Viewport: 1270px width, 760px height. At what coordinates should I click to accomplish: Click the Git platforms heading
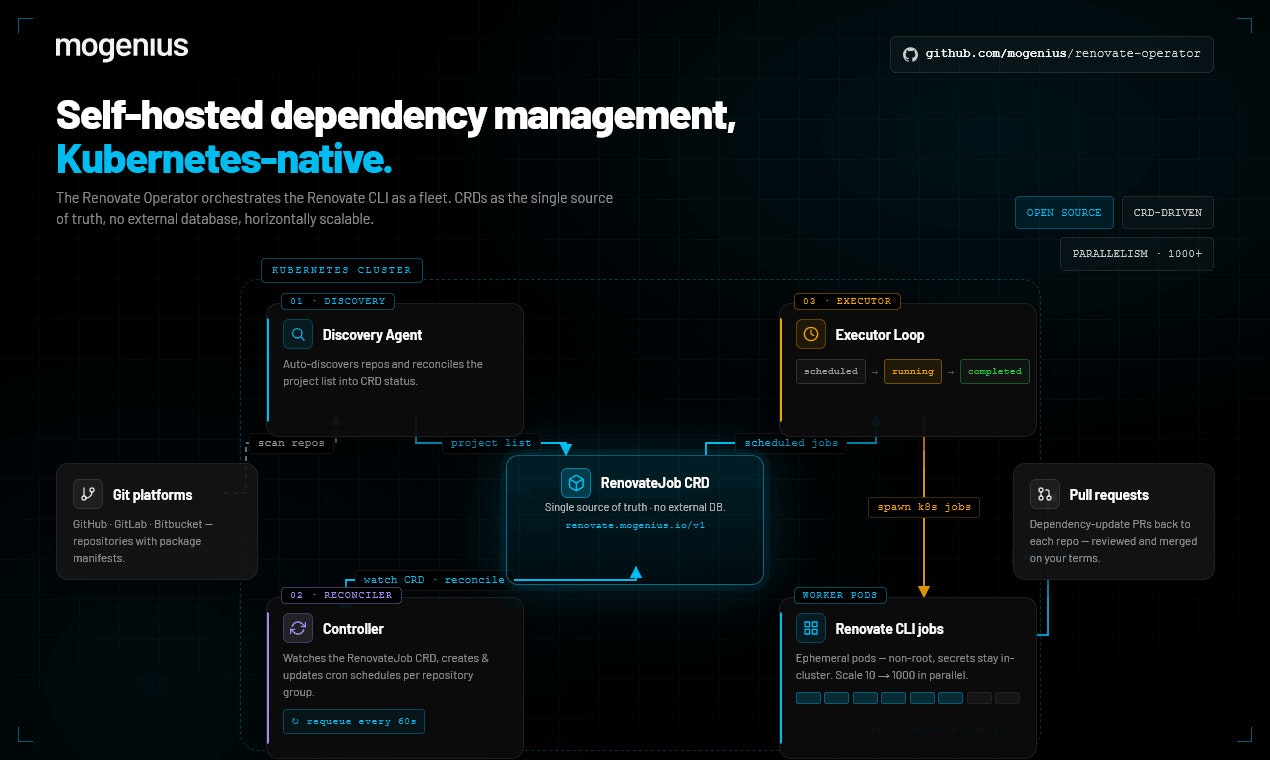coord(153,495)
